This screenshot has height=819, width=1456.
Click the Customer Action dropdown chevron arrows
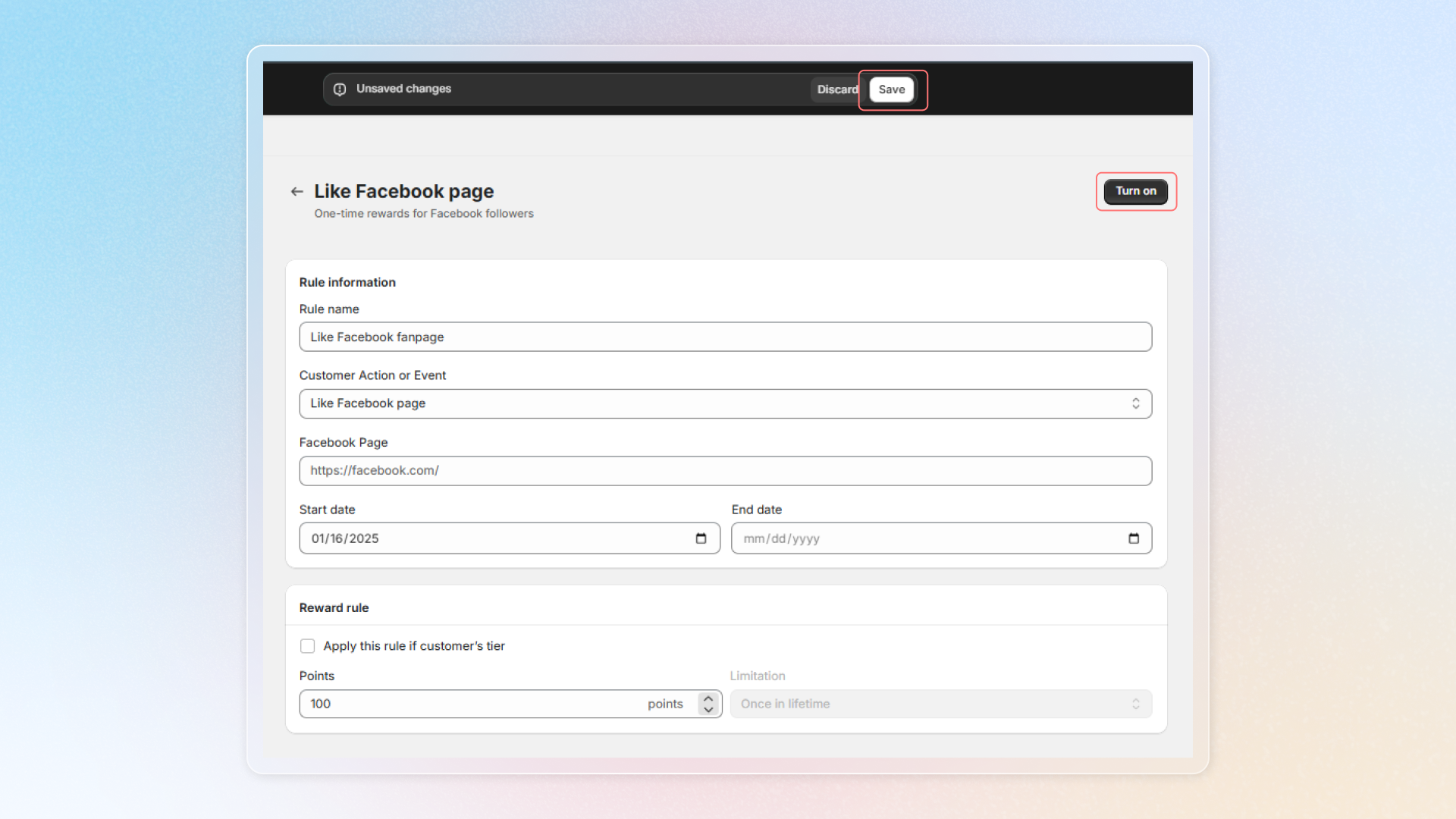[x=1135, y=403]
